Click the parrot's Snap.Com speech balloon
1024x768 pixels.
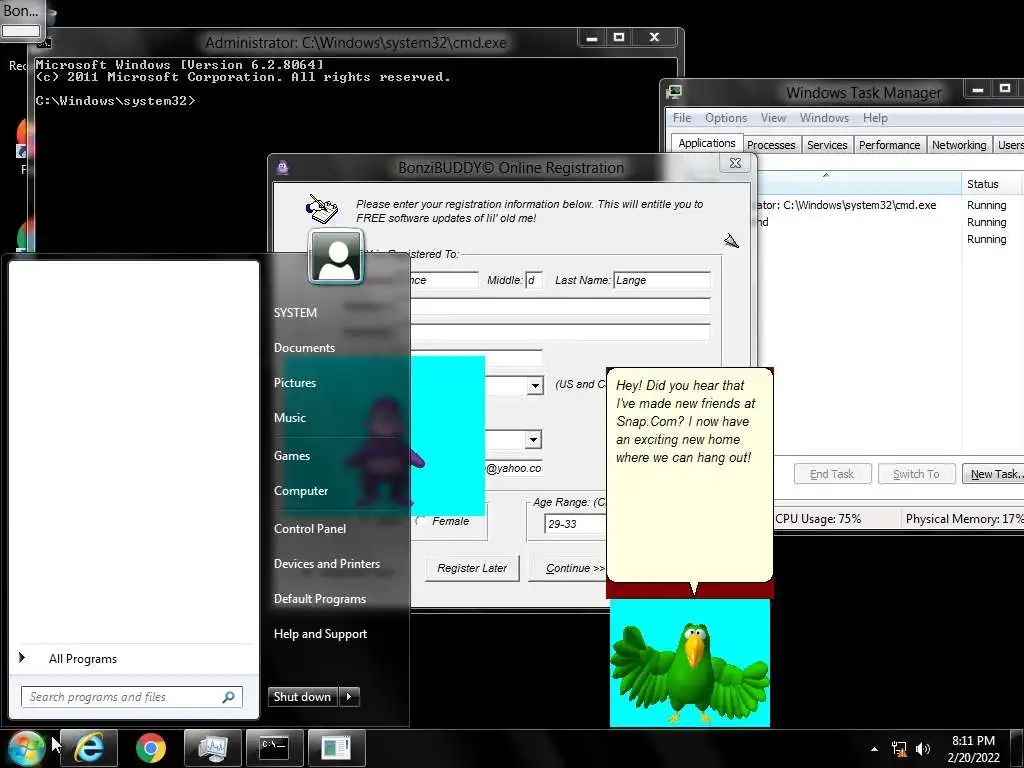[690, 475]
